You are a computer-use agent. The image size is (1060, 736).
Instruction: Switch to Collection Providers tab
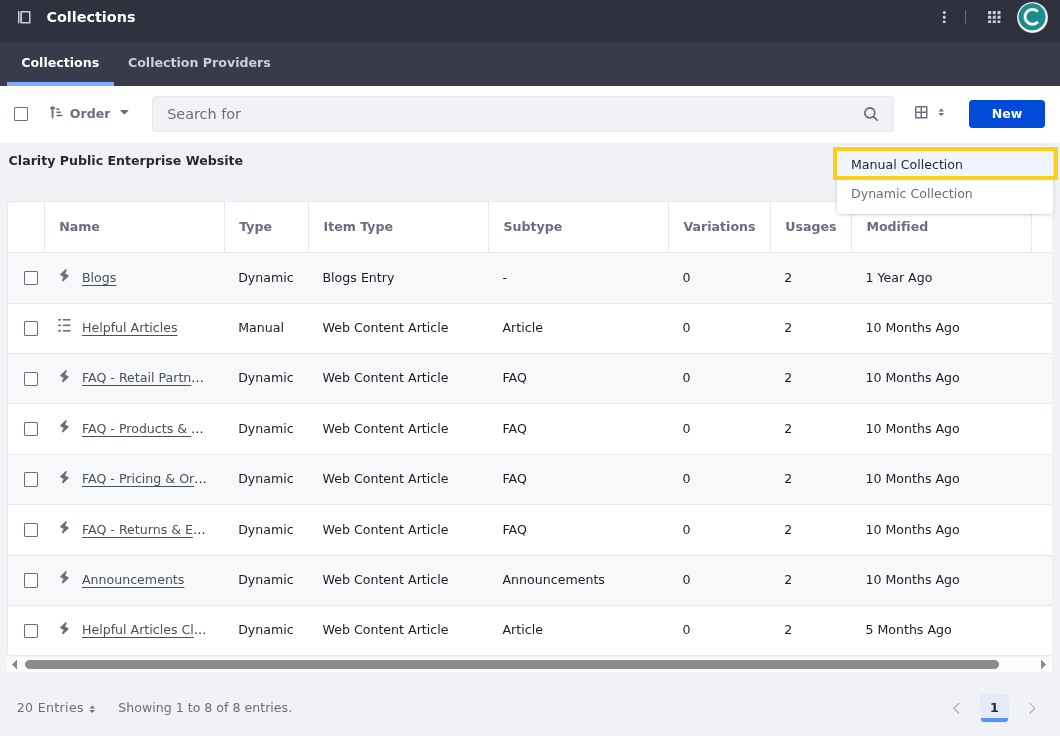199,63
